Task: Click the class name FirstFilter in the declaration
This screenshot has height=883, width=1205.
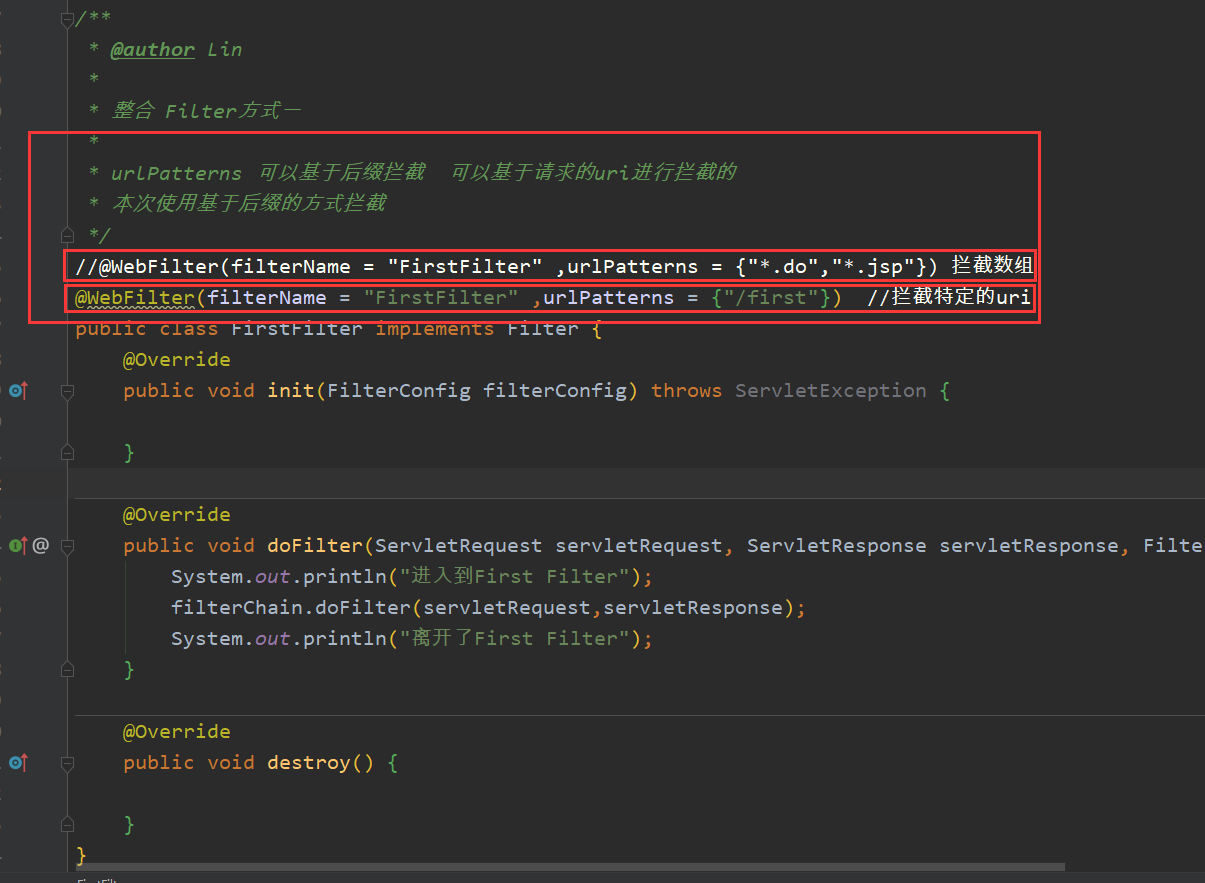Action: tap(297, 329)
